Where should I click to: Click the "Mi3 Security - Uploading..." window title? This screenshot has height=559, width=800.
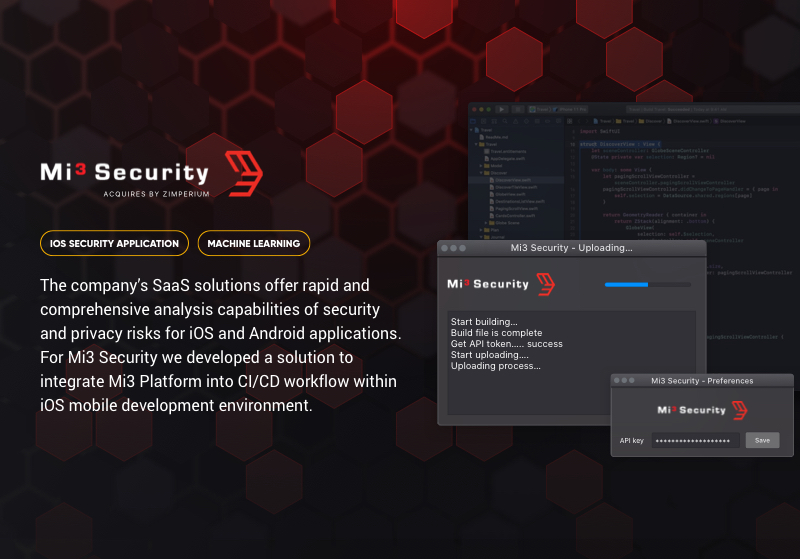571,248
